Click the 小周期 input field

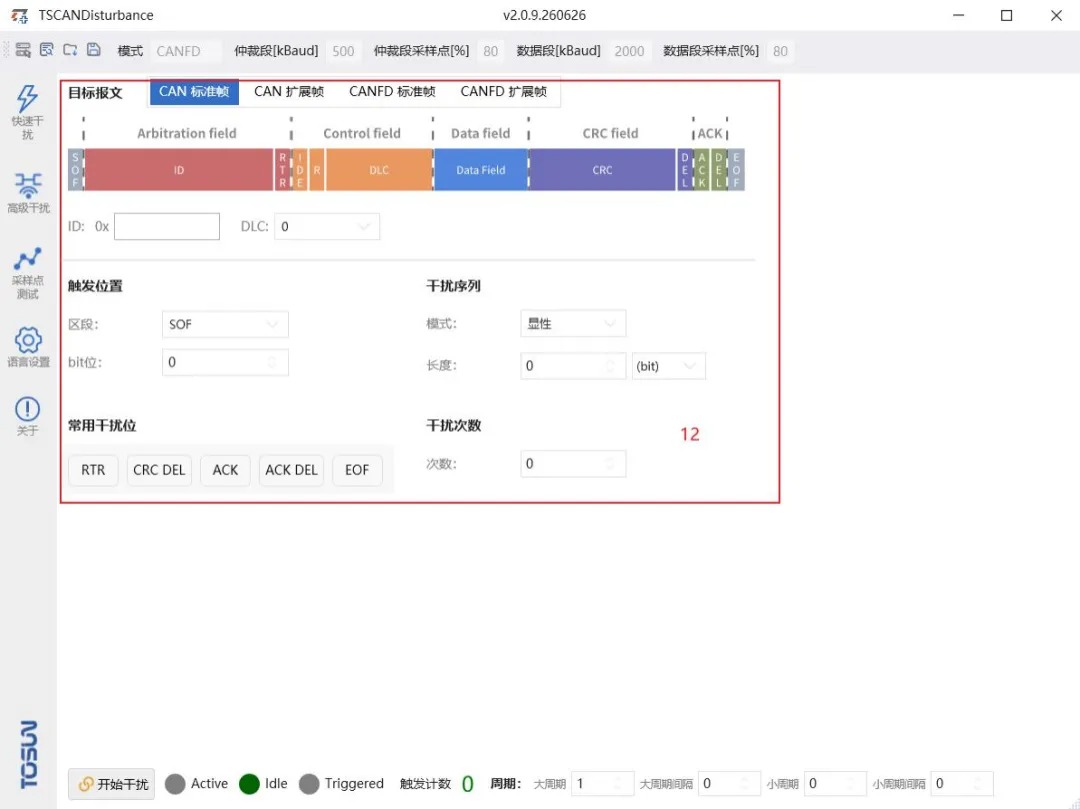835,784
